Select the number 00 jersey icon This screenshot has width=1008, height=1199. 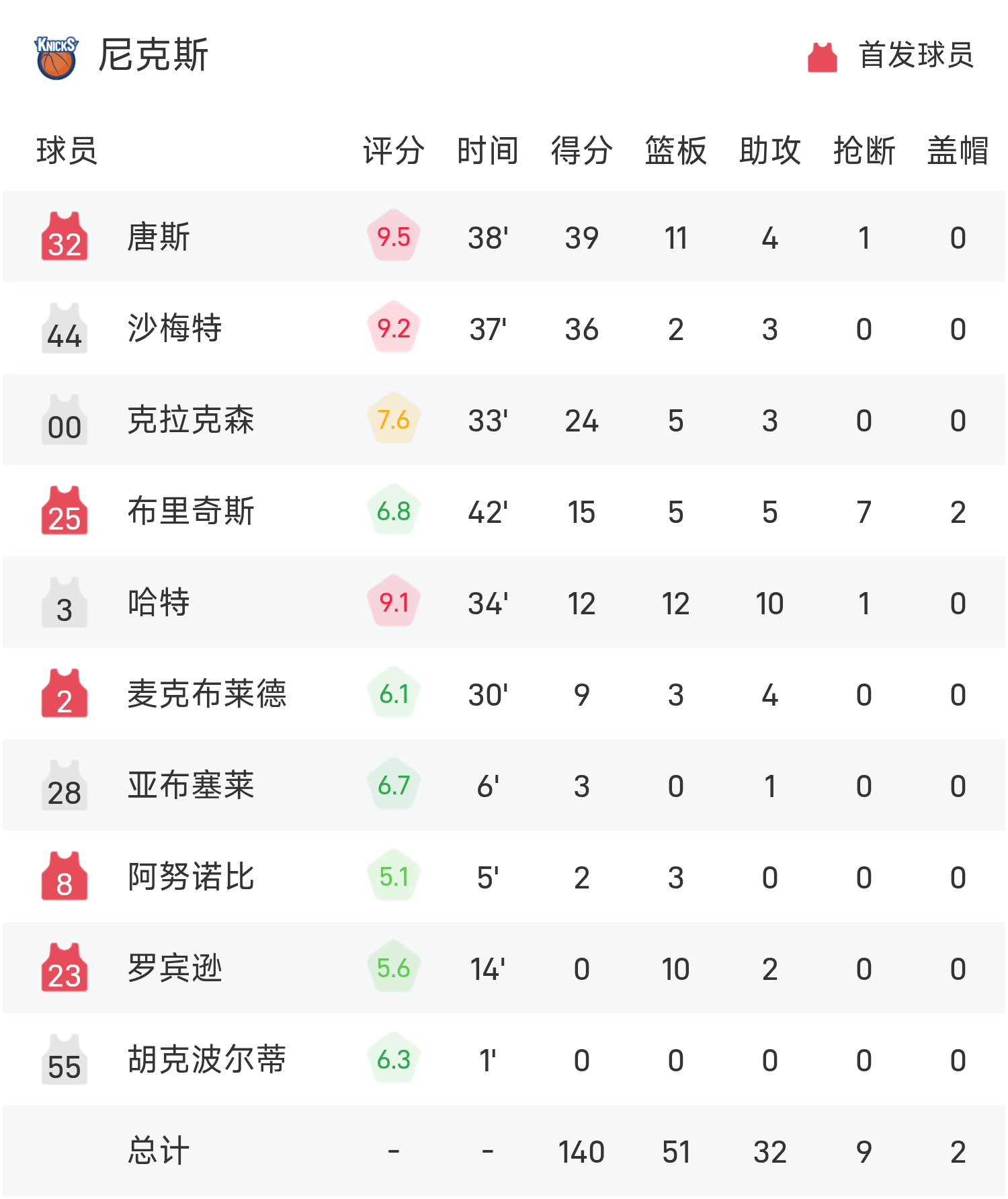(65, 419)
